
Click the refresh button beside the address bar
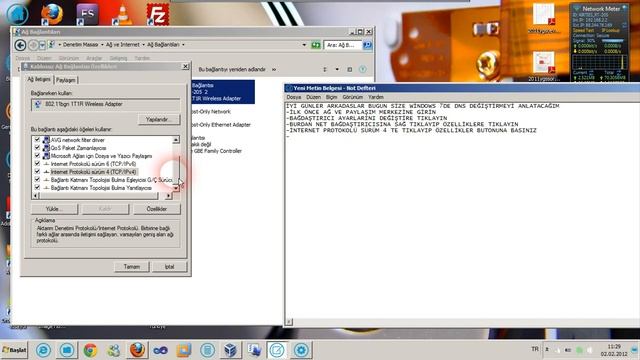pyautogui.click(x=316, y=45)
